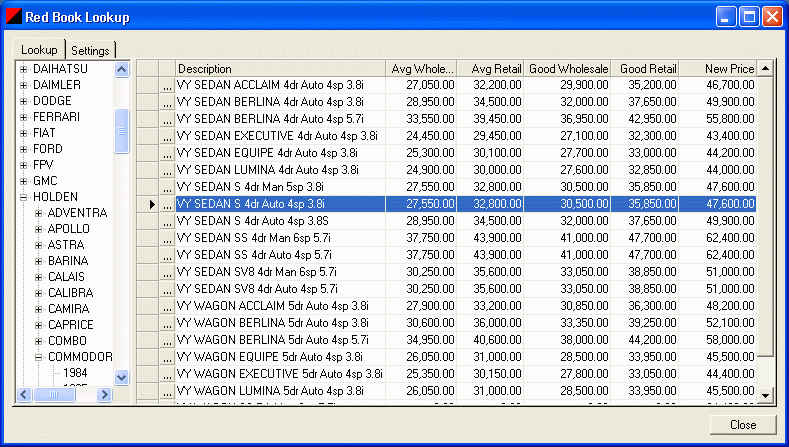
Task: Open details button for VY SEDAN EXECUTIVE row
Action: click(167, 136)
